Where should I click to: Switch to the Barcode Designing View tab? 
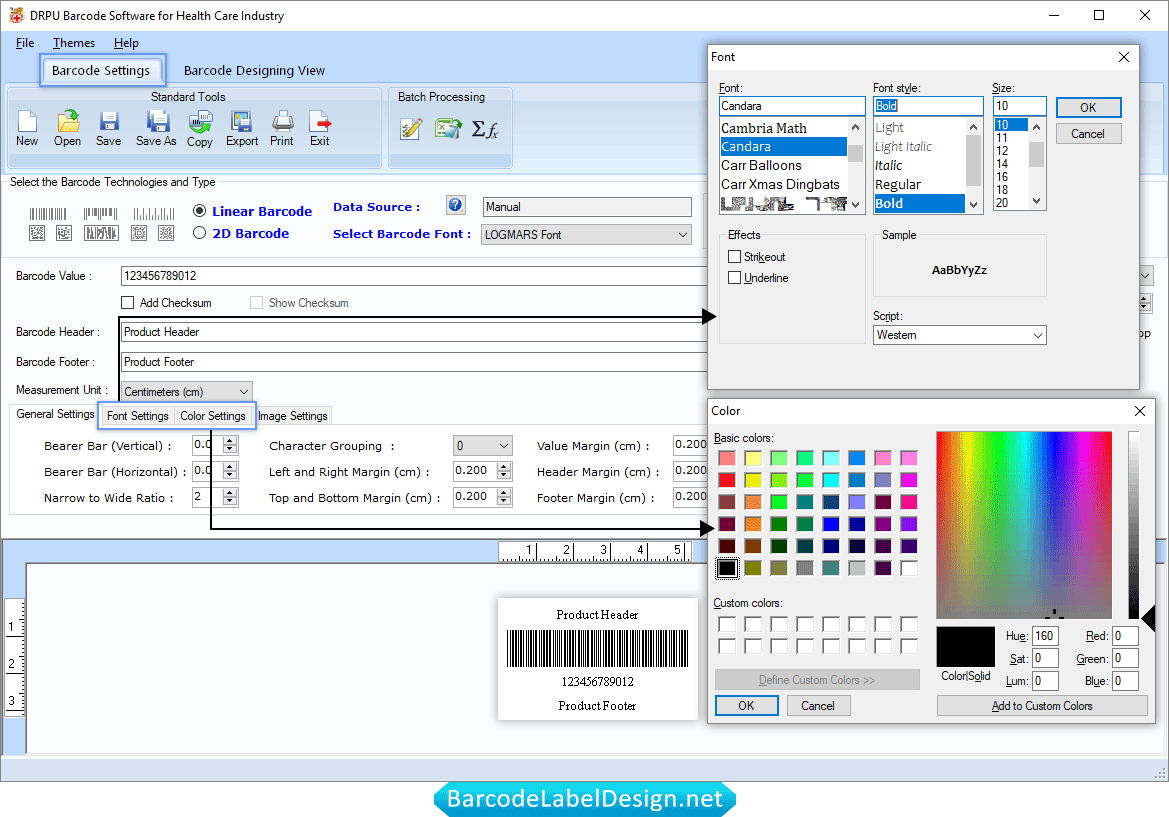pos(254,71)
